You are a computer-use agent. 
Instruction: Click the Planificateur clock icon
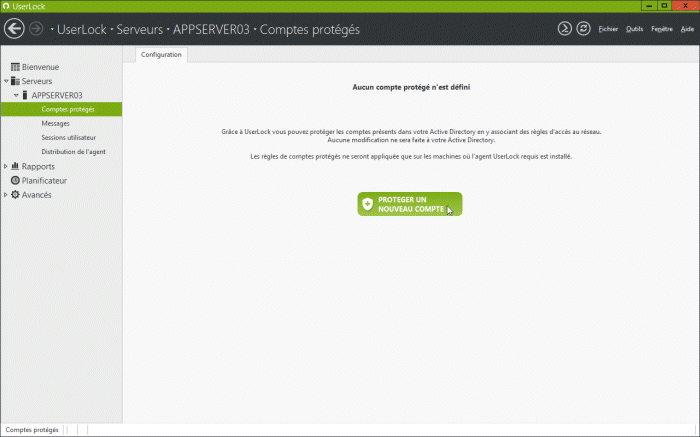(15, 180)
